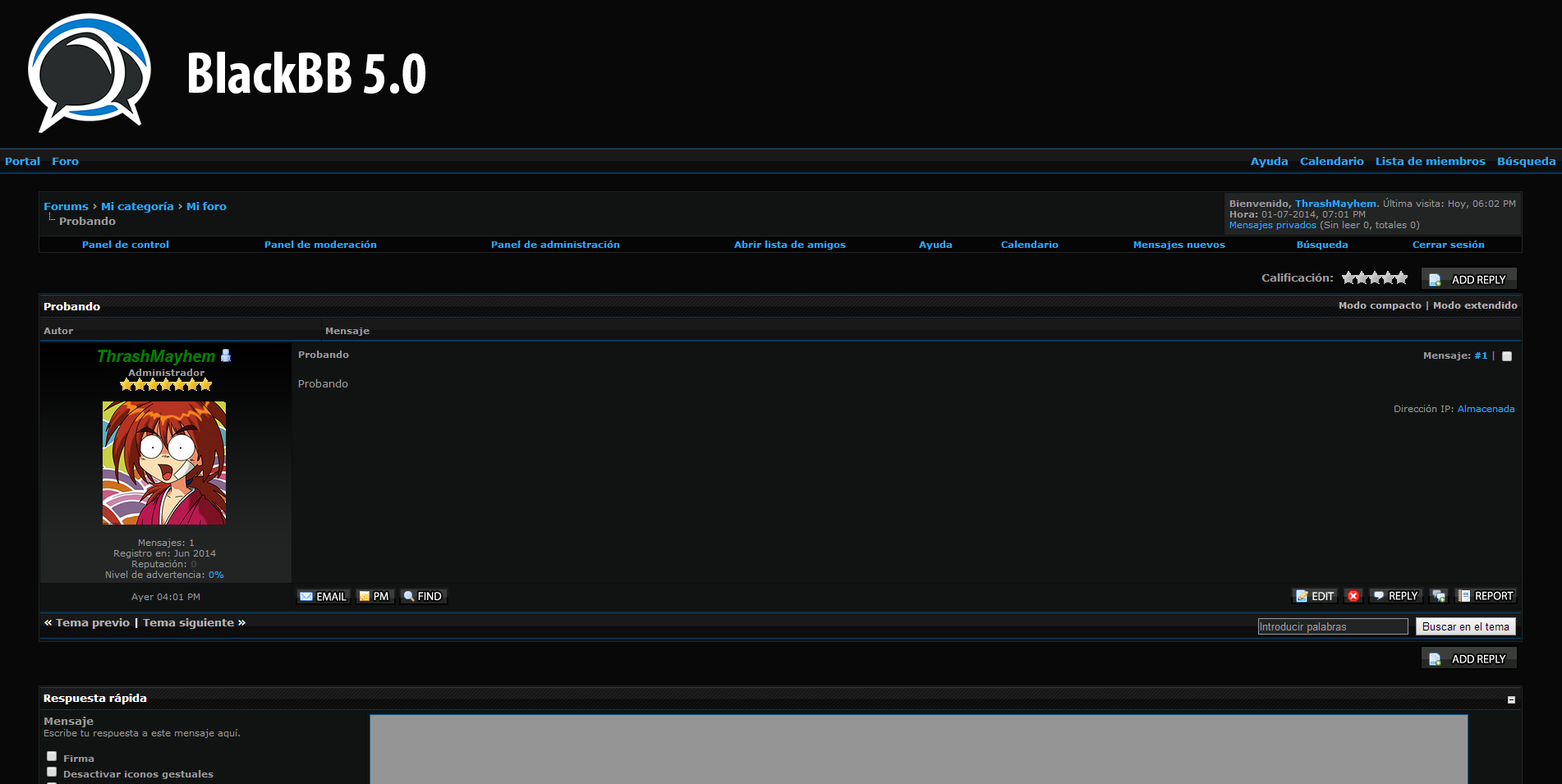Check Desactivar iconos gestuales option

coord(52,772)
